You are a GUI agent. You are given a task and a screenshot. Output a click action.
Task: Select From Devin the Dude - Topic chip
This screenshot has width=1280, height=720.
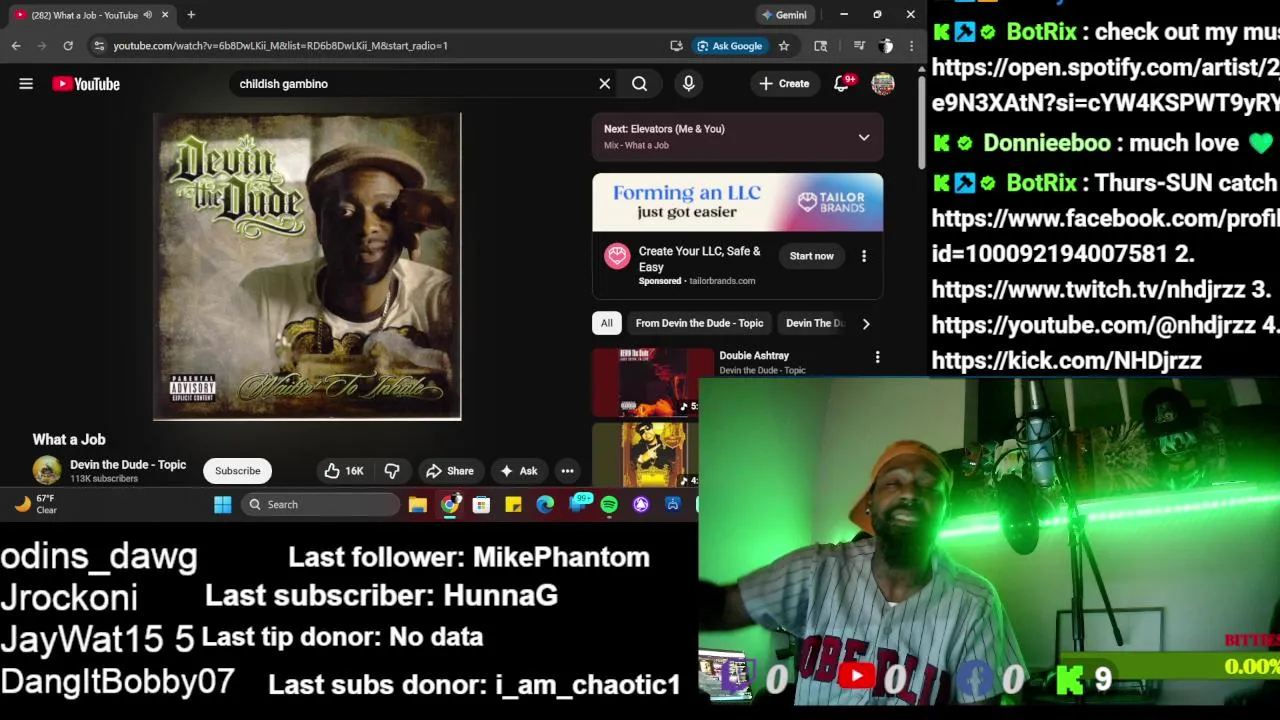tap(699, 323)
